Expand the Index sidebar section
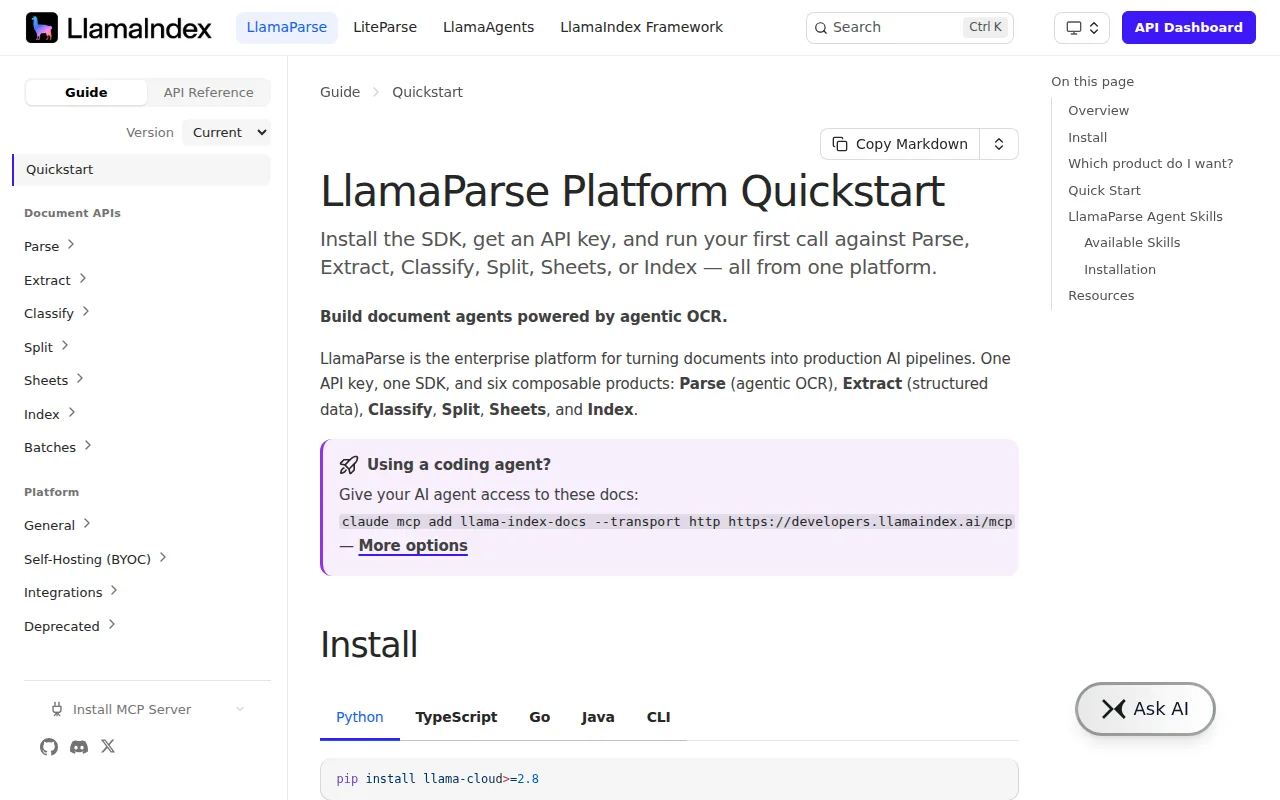Viewport: 1280px width, 800px height. click(51, 414)
